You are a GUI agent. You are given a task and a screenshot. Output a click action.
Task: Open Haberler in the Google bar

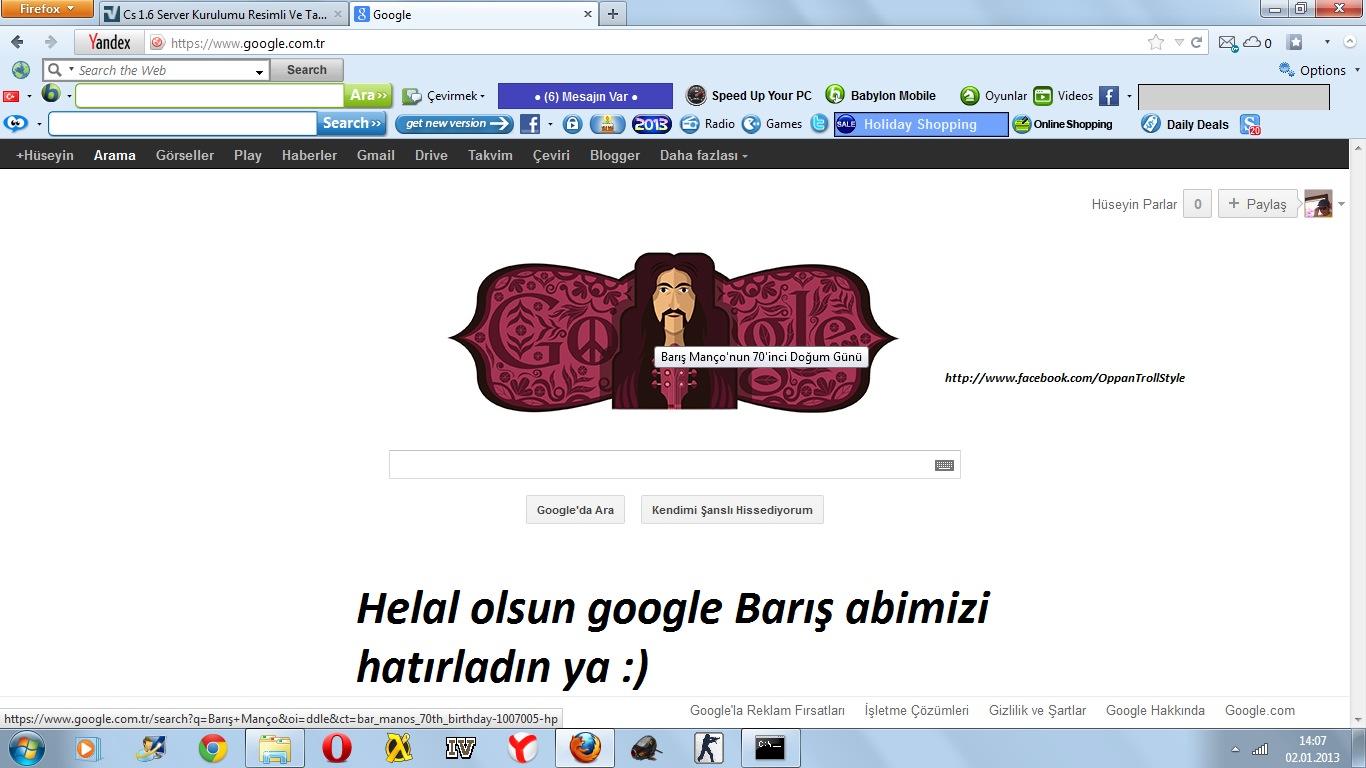tap(309, 155)
